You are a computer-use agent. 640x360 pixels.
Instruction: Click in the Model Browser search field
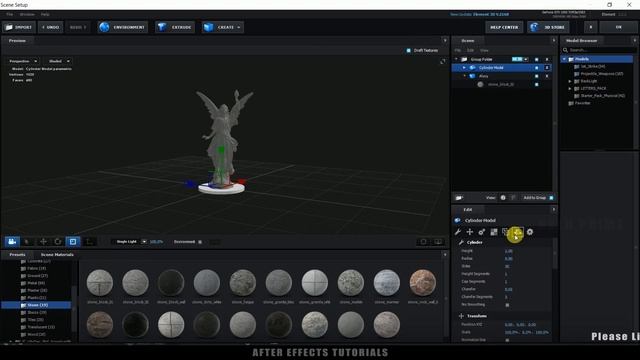point(599,50)
